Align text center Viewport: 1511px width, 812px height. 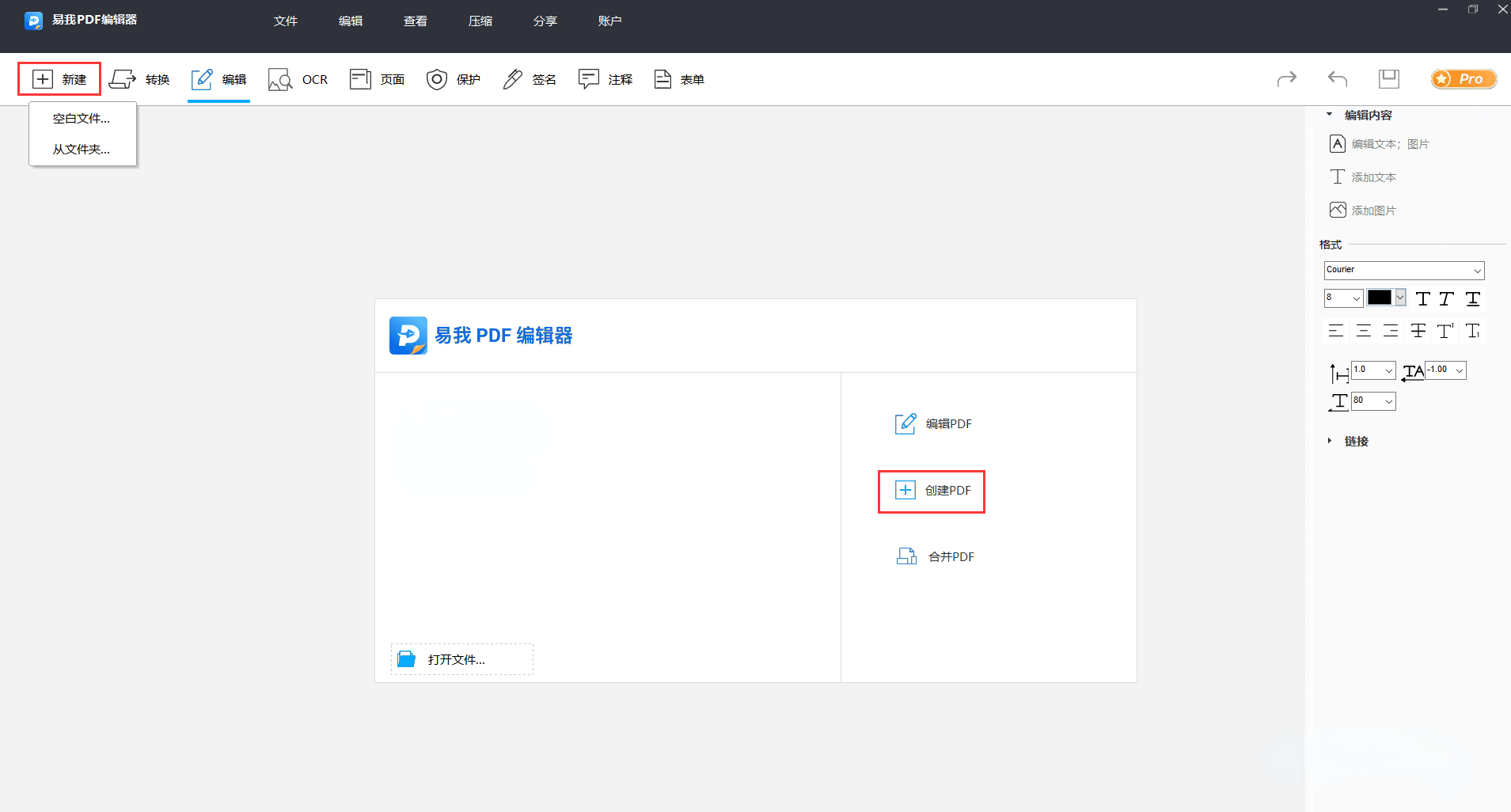[x=1364, y=331]
